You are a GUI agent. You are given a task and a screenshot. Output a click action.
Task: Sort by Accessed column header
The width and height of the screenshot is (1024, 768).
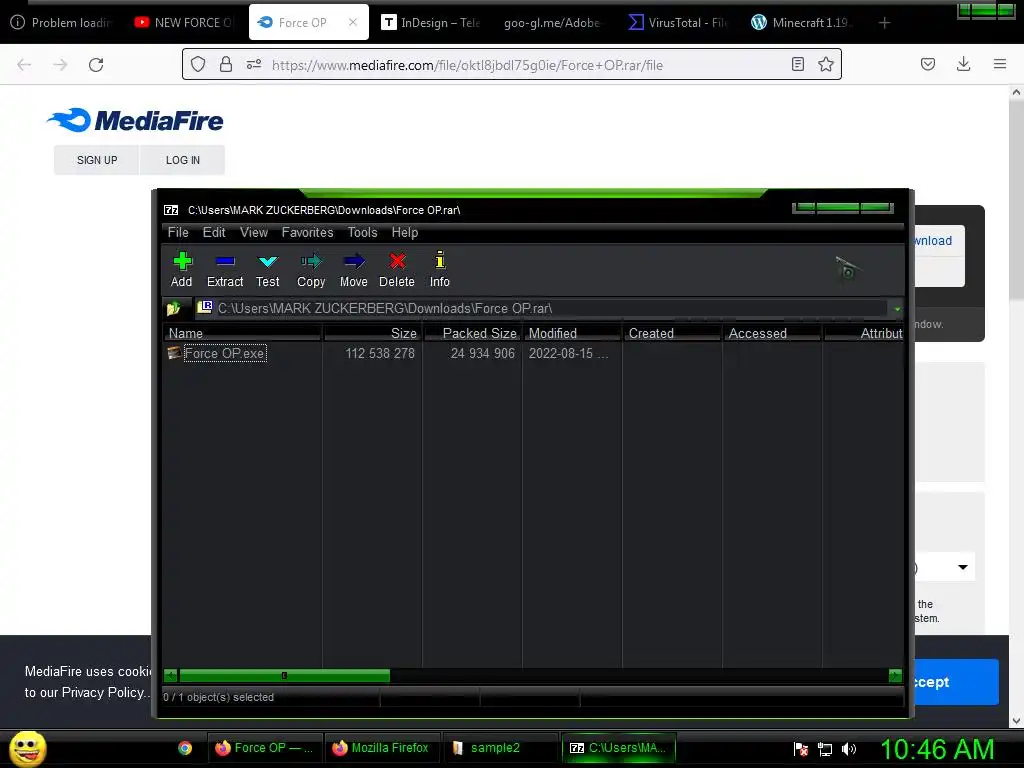772,333
